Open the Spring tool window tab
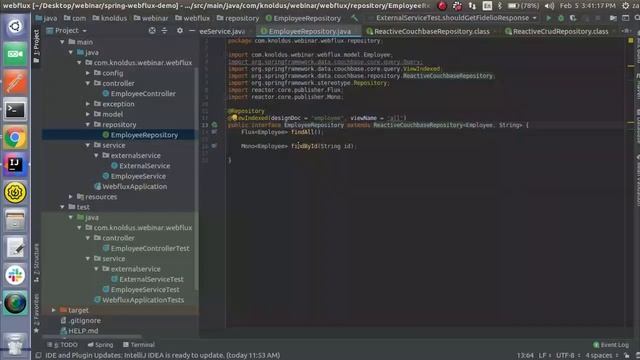 (100, 345)
